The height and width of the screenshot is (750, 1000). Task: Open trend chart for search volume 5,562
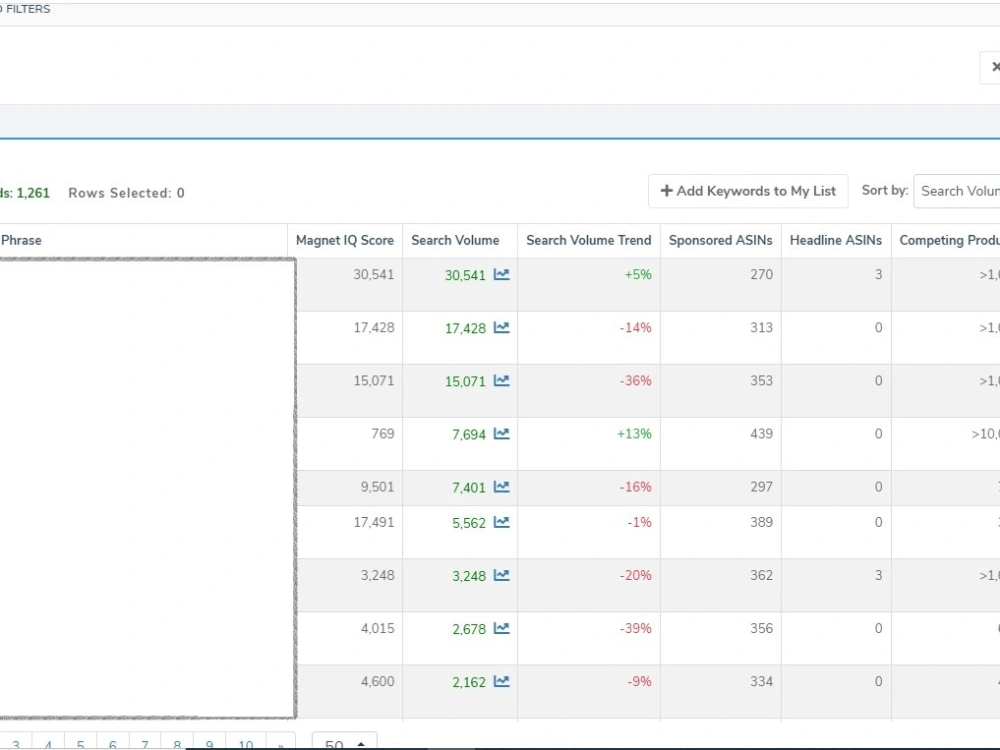point(502,522)
